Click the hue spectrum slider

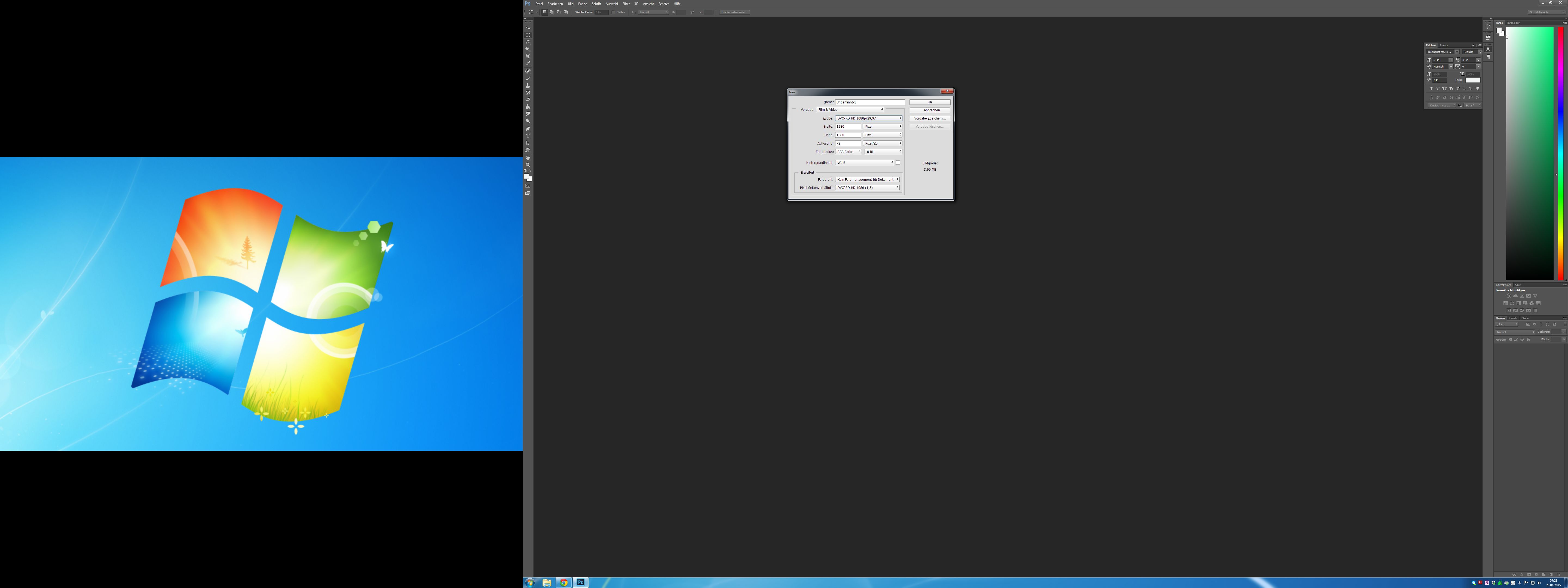pos(1561,152)
